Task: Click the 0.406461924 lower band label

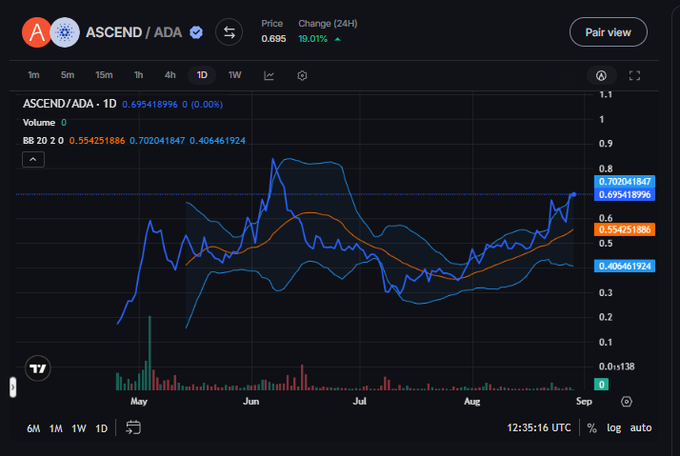Action: pos(624,266)
